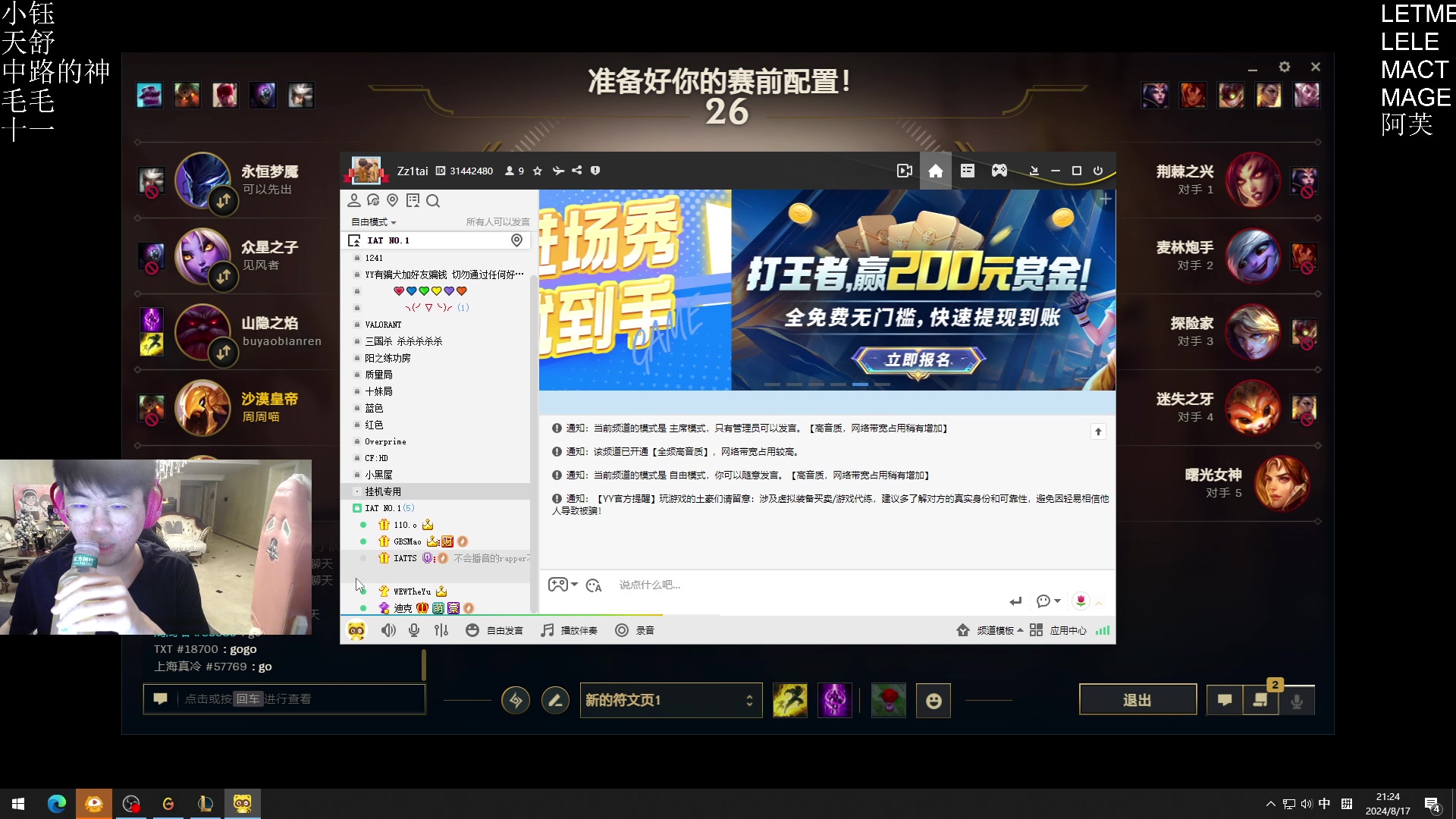The height and width of the screenshot is (819, 1456).
Task: Swap pick order with 永恒梦魇
Action: click(223, 201)
